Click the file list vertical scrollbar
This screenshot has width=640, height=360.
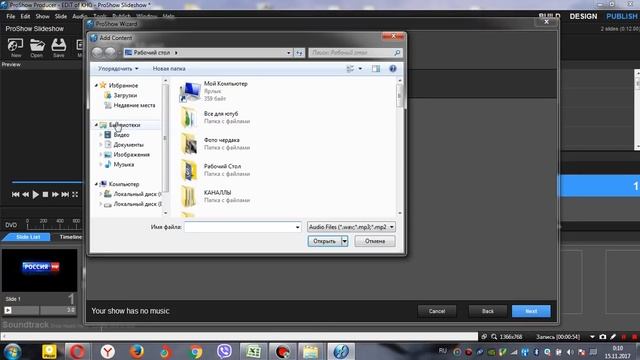click(400, 147)
